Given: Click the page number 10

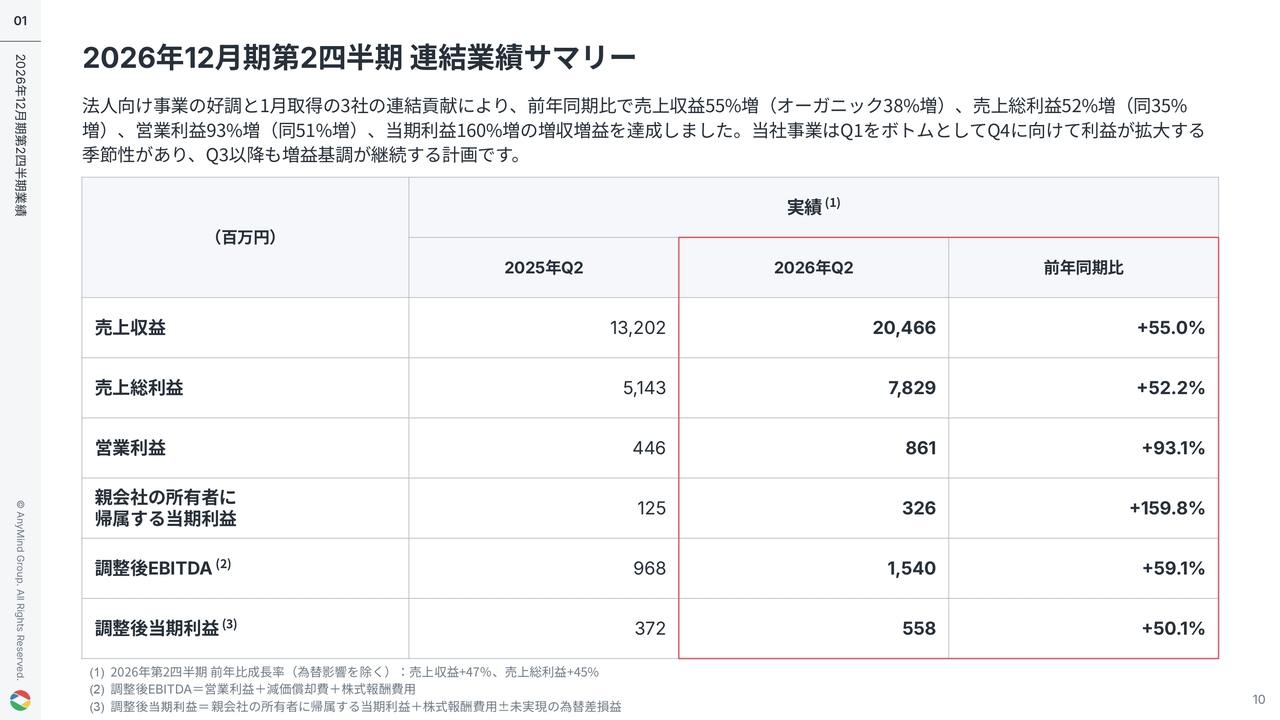Looking at the screenshot, I should click(1259, 699).
